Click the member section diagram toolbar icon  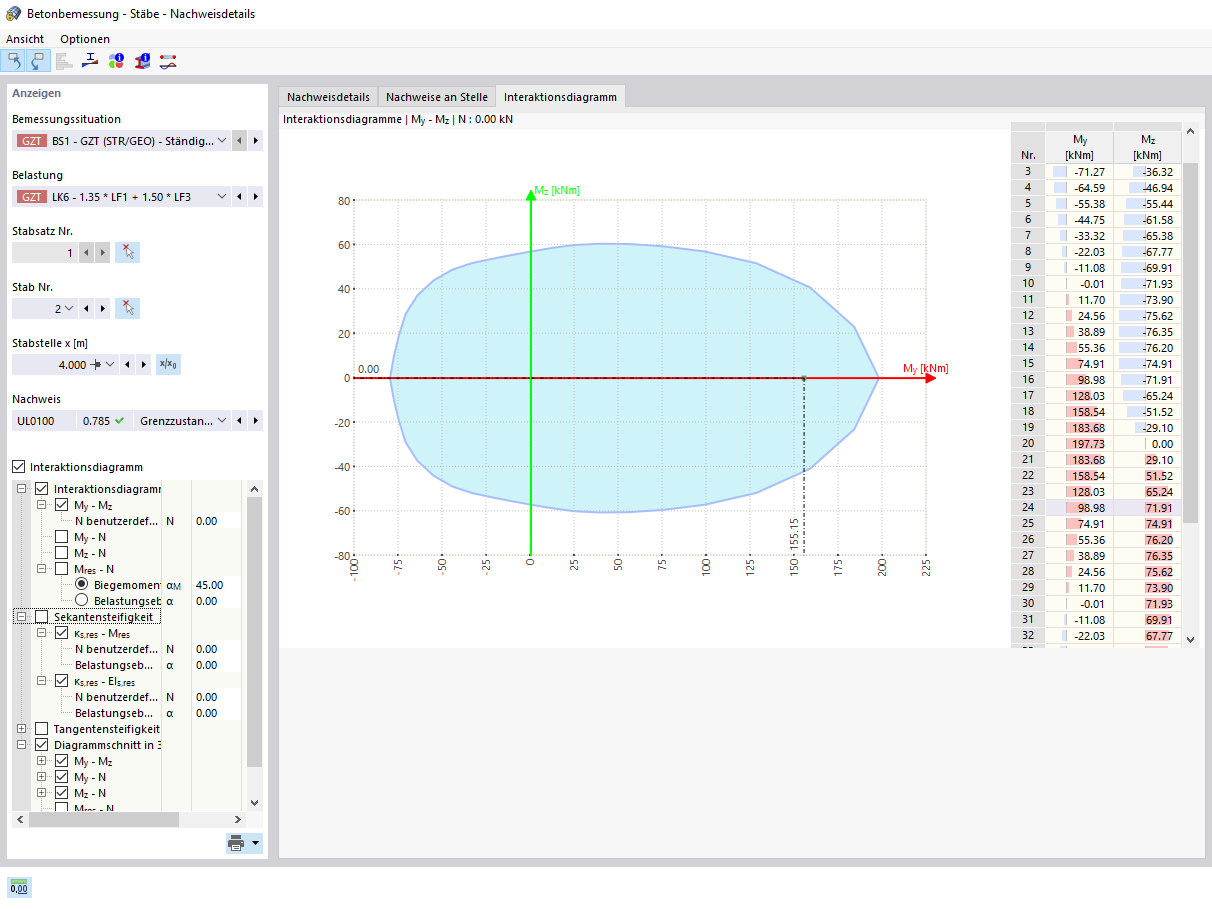(x=90, y=61)
